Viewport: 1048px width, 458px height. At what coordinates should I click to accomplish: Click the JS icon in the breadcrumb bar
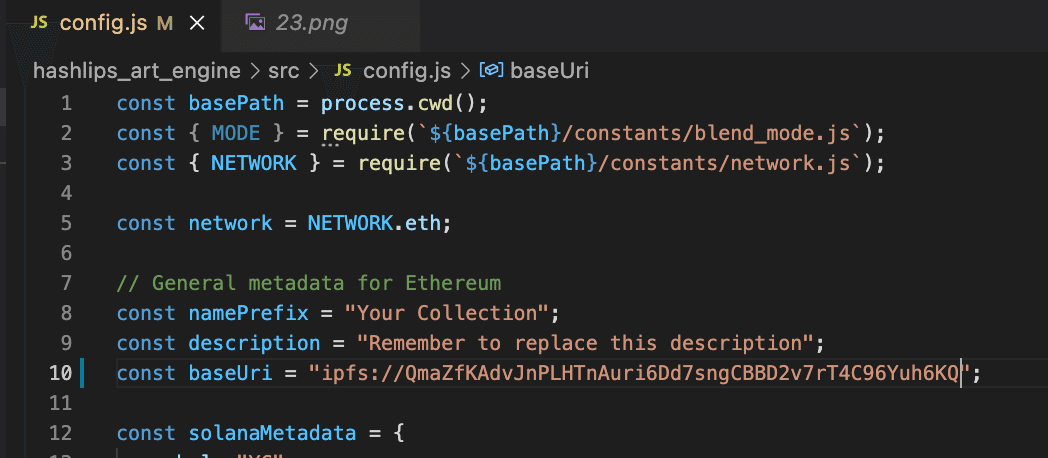[343, 70]
